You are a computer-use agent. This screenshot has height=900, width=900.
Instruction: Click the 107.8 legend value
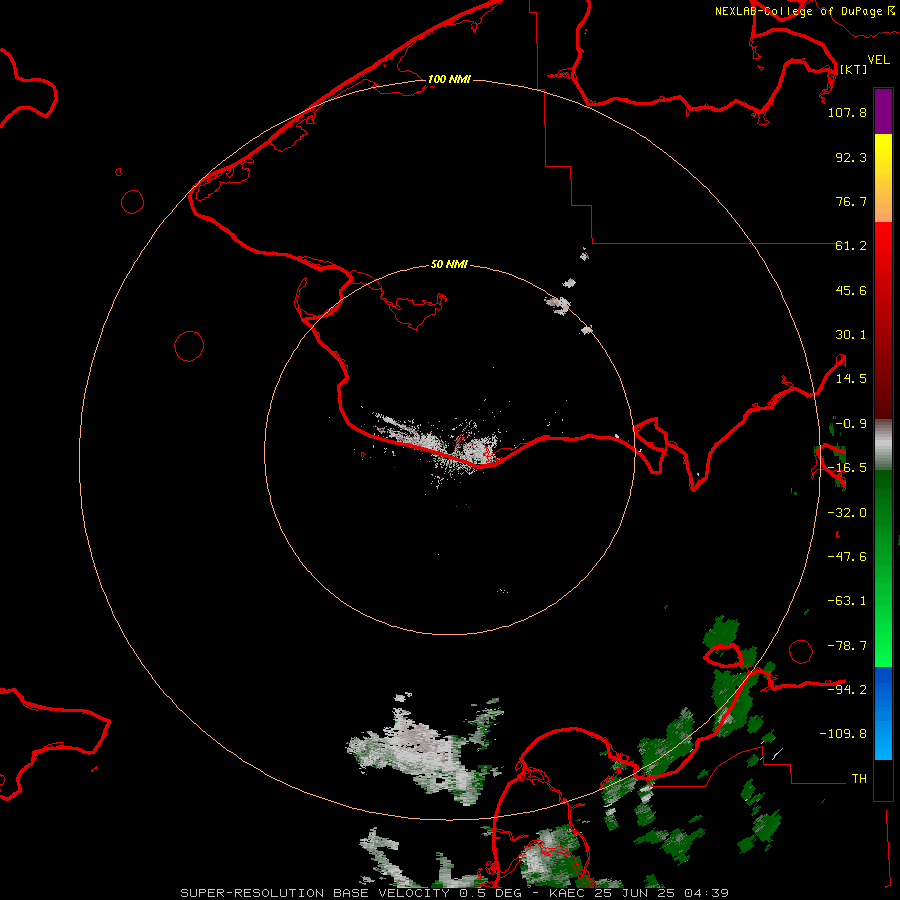coord(847,112)
